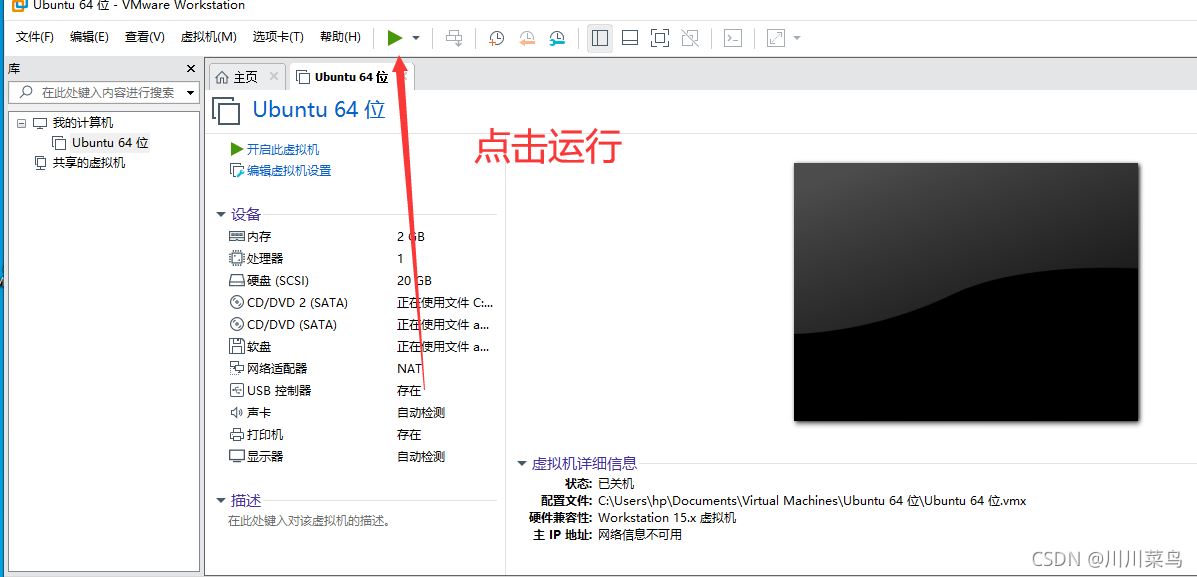Click the Workstation 15.x 虚拟机 compatibility text

coord(668,517)
